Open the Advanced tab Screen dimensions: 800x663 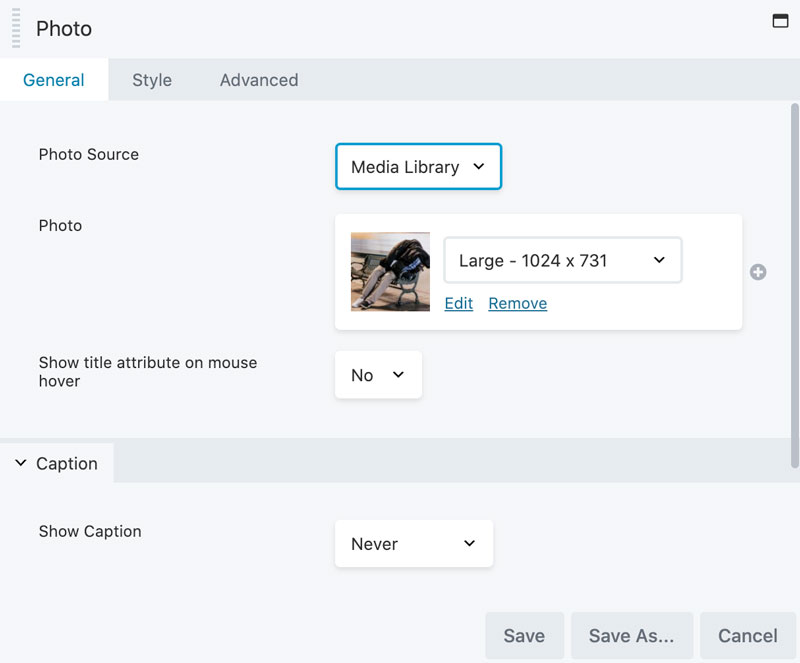[259, 80]
